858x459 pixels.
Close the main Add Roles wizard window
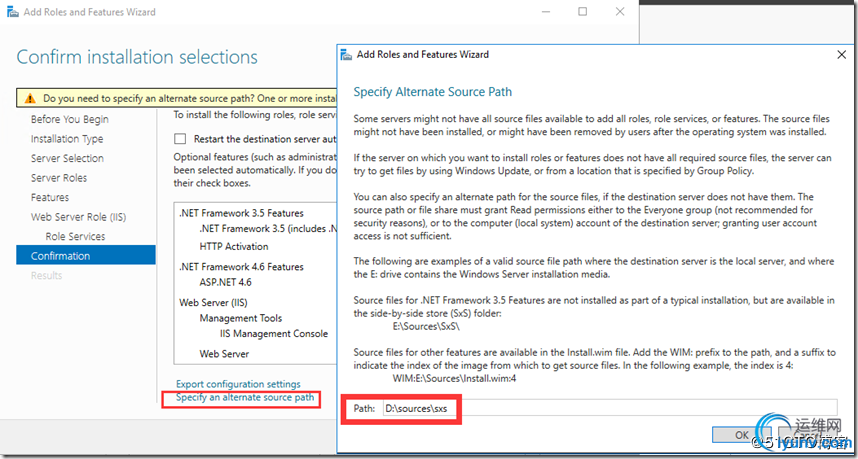(619, 11)
